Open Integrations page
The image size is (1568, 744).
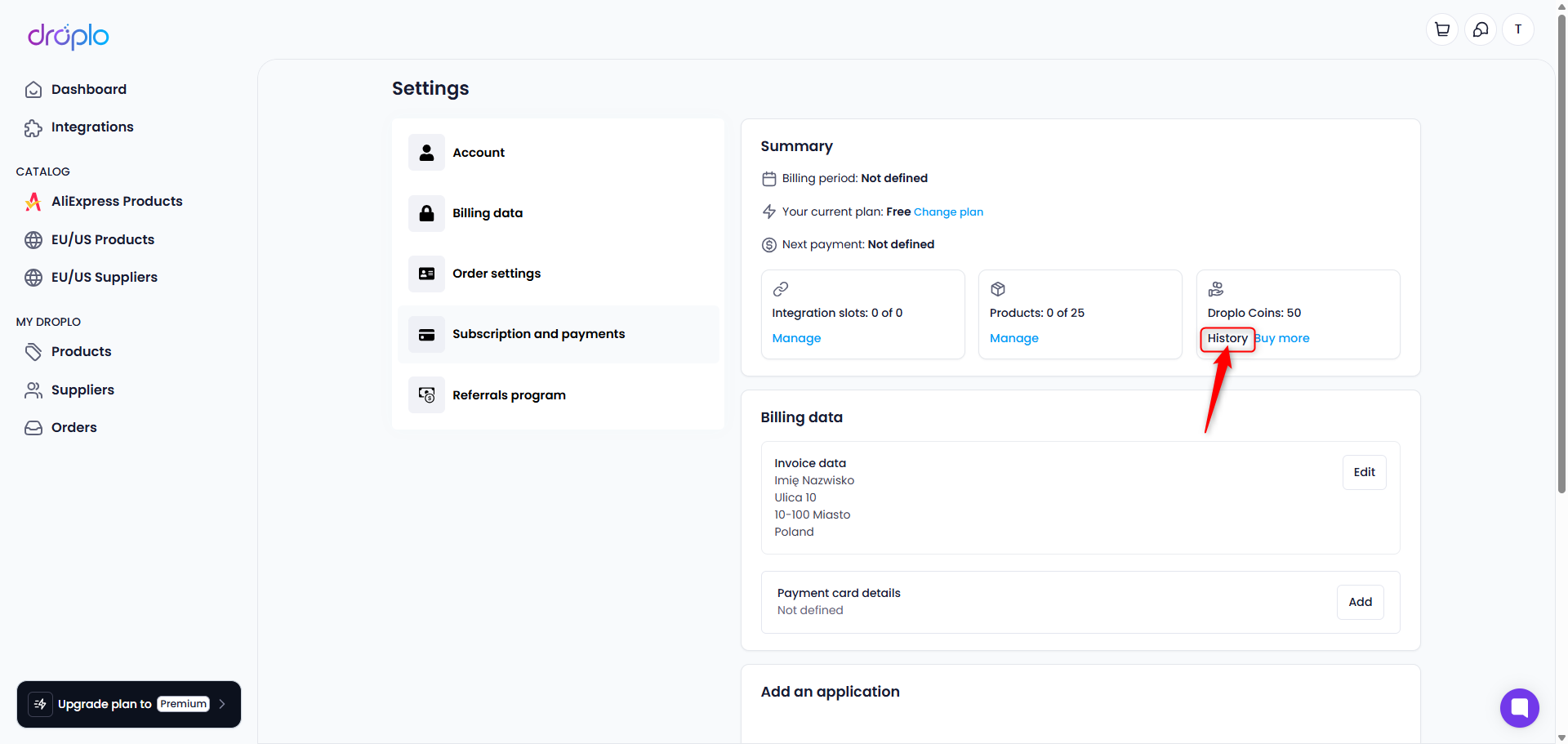pyautogui.click(x=91, y=127)
